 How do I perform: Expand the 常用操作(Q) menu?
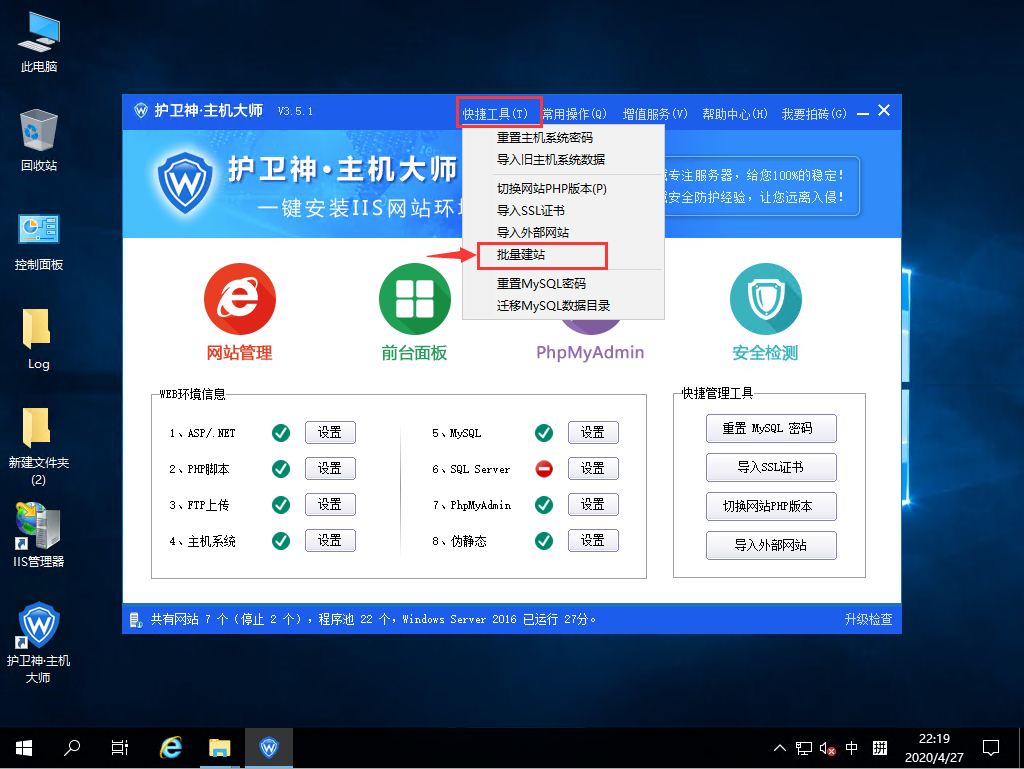(575, 114)
